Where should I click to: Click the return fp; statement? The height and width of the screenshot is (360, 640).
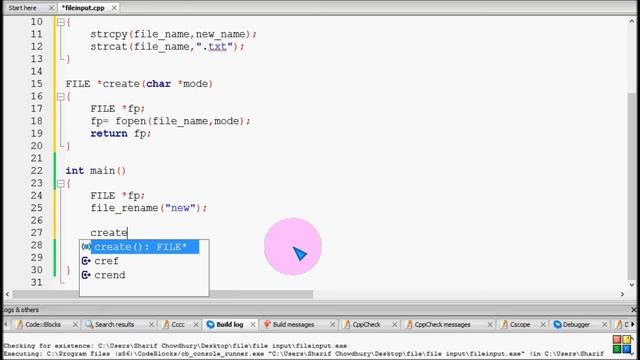pyautogui.click(x=121, y=134)
